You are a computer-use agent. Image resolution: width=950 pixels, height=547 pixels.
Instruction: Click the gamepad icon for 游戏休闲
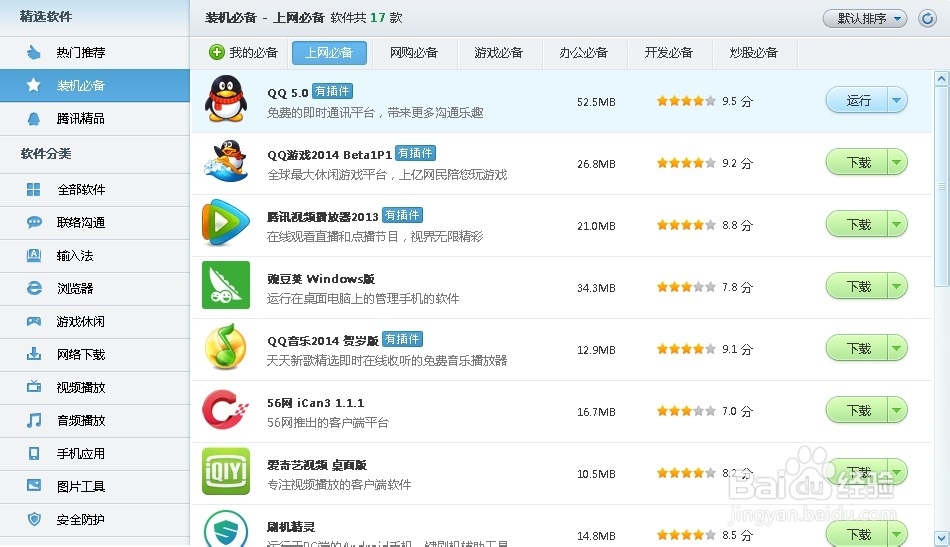pos(34,321)
